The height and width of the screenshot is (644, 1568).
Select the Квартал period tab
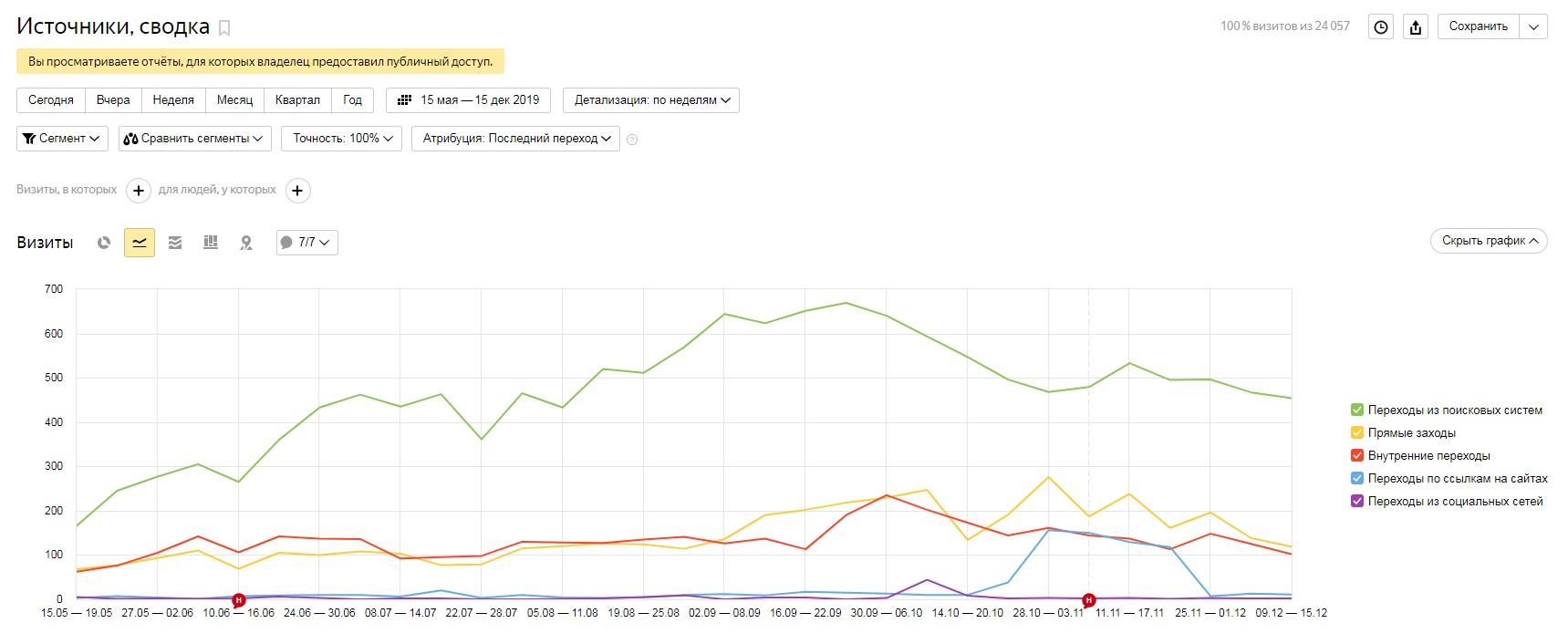pyautogui.click(x=297, y=100)
